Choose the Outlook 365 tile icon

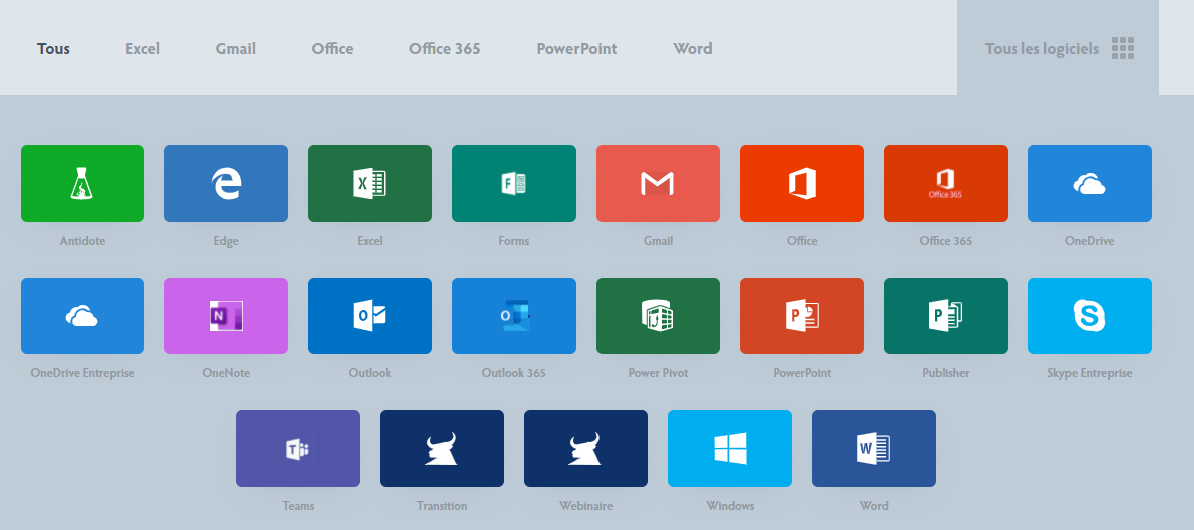pyautogui.click(x=514, y=316)
